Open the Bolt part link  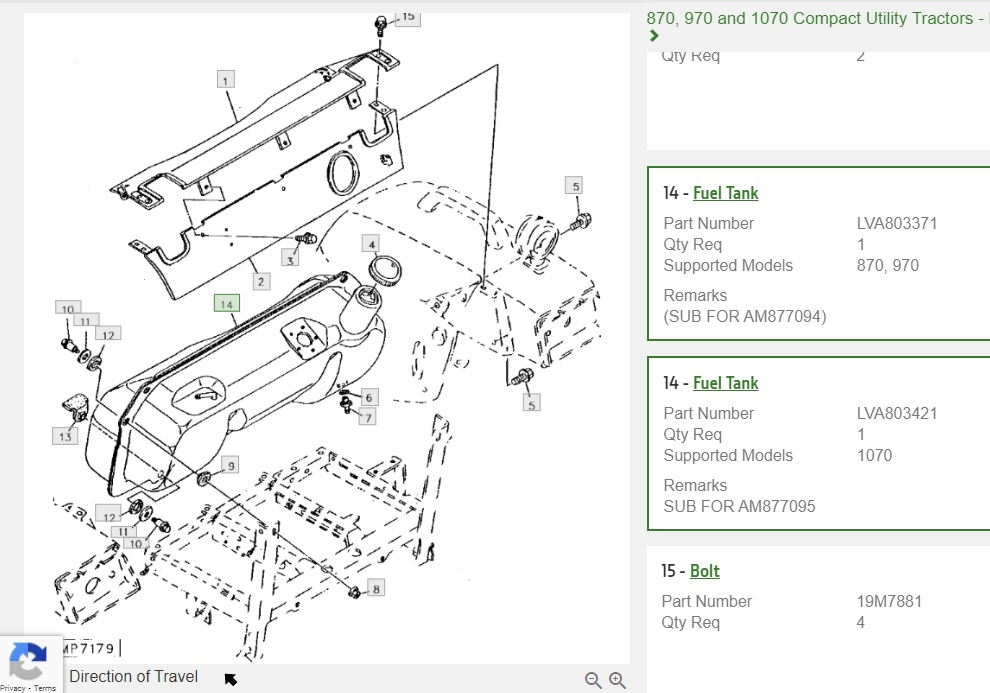coord(705,571)
